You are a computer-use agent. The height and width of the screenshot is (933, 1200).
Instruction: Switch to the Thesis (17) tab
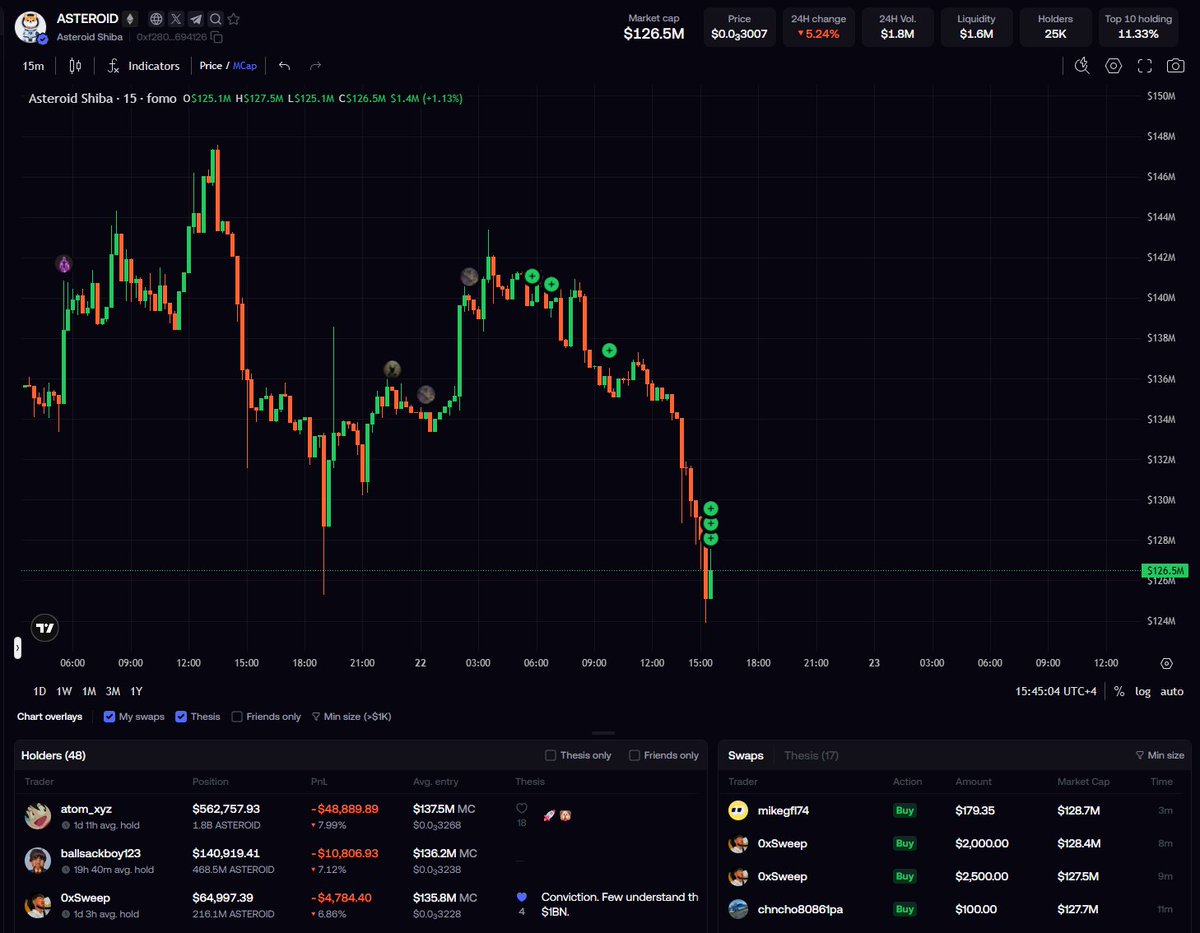811,755
